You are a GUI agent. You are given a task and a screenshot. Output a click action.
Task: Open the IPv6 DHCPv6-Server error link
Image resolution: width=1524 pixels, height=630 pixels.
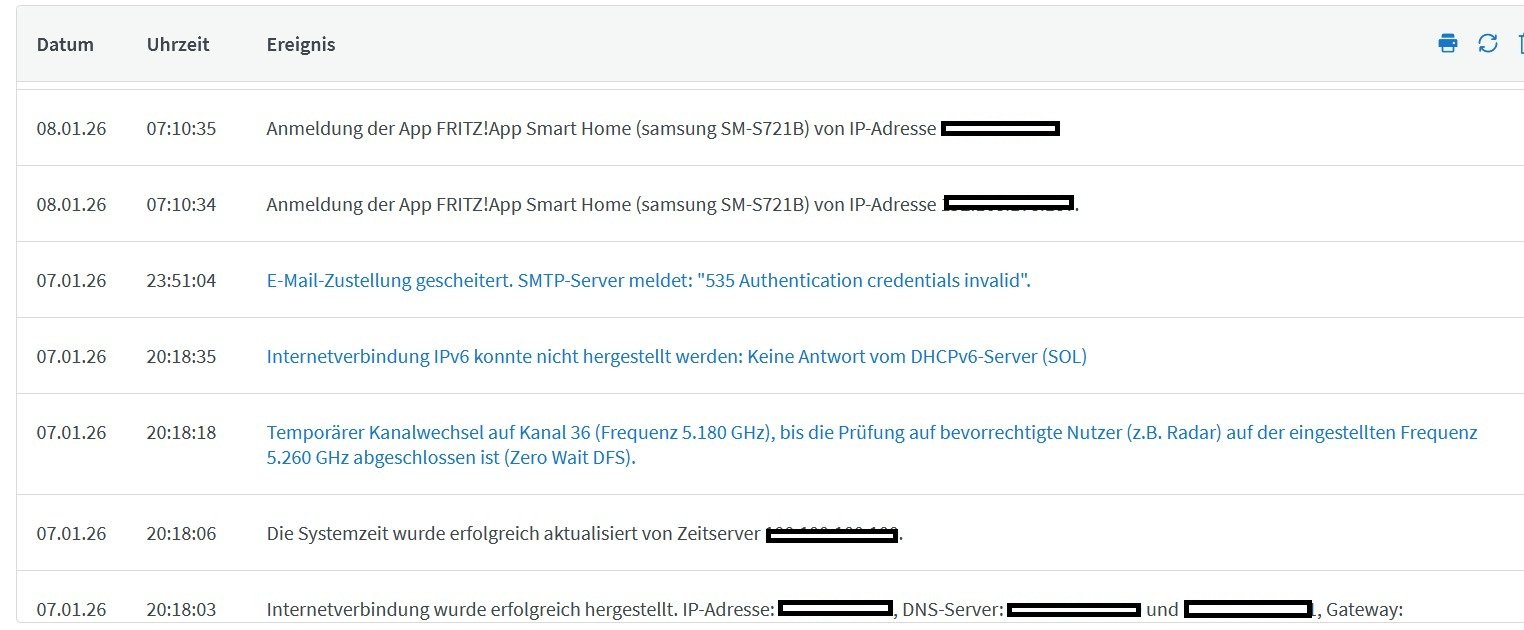tap(676, 357)
